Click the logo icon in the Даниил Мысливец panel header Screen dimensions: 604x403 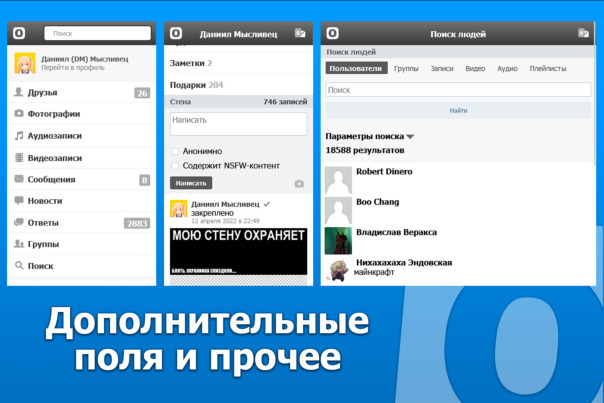pyautogui.click(x=176, y=33)
